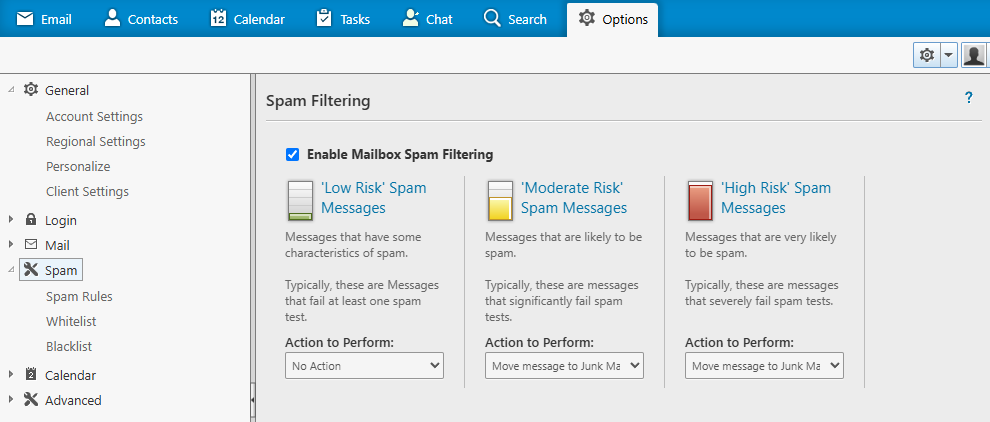Click the Options gear icon in tab
990x422 pixels.
click(x=587, y=18)
